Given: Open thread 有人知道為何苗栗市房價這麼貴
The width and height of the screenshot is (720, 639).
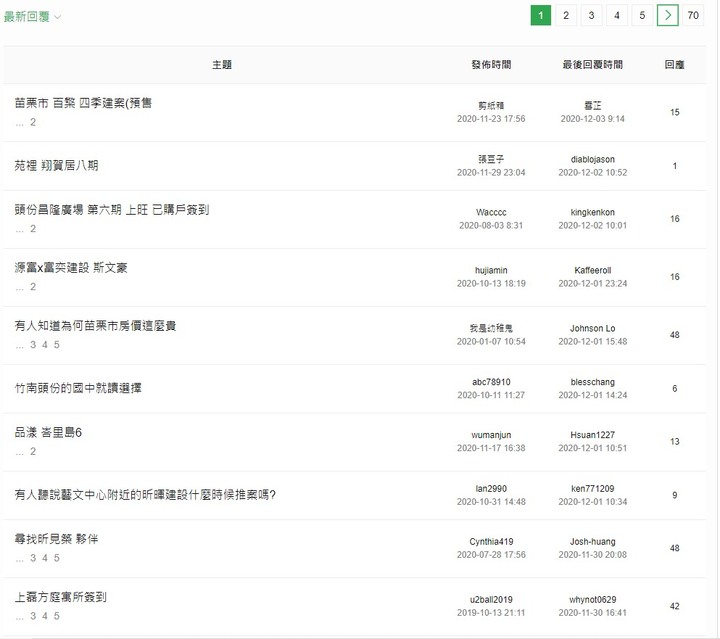Looking at the screenshot, I should [x=96, y=325].
